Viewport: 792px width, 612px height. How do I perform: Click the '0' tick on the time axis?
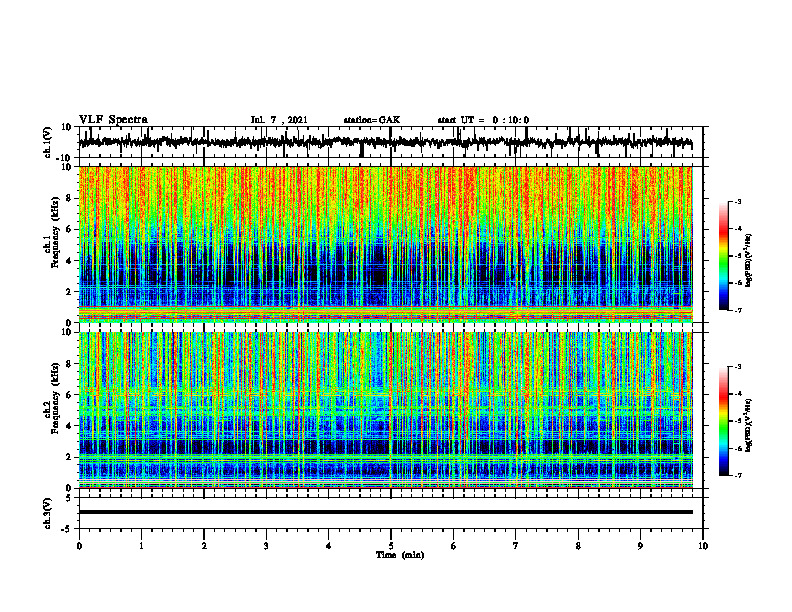tap(79, 546)
